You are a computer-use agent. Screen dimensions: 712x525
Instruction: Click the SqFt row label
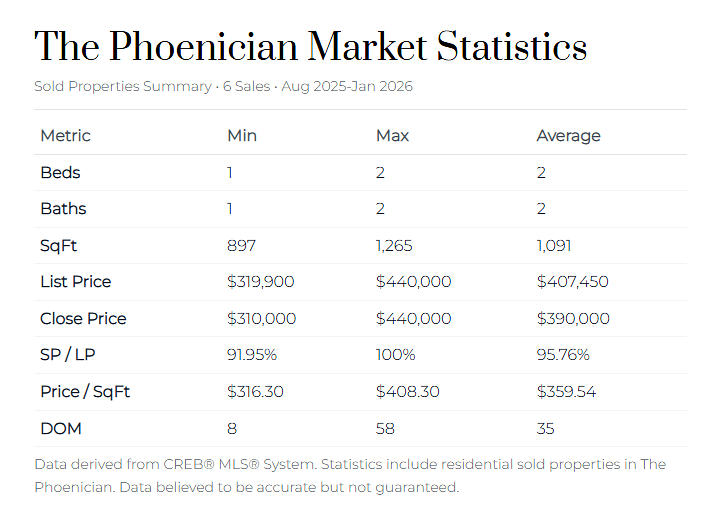tap(58, 245)
